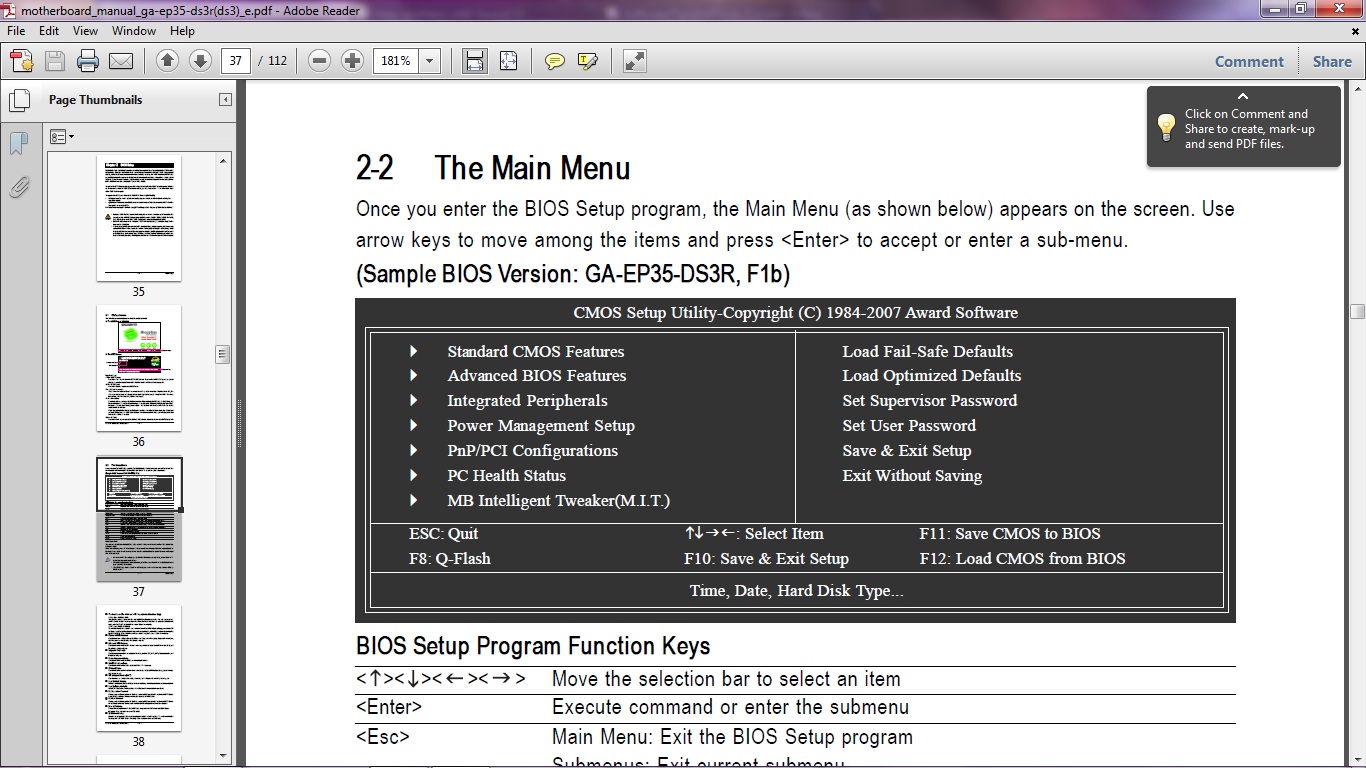This screenshot has height=768, width=1366.
Task: Open the Help menu
Action: (x=182, y=31)
